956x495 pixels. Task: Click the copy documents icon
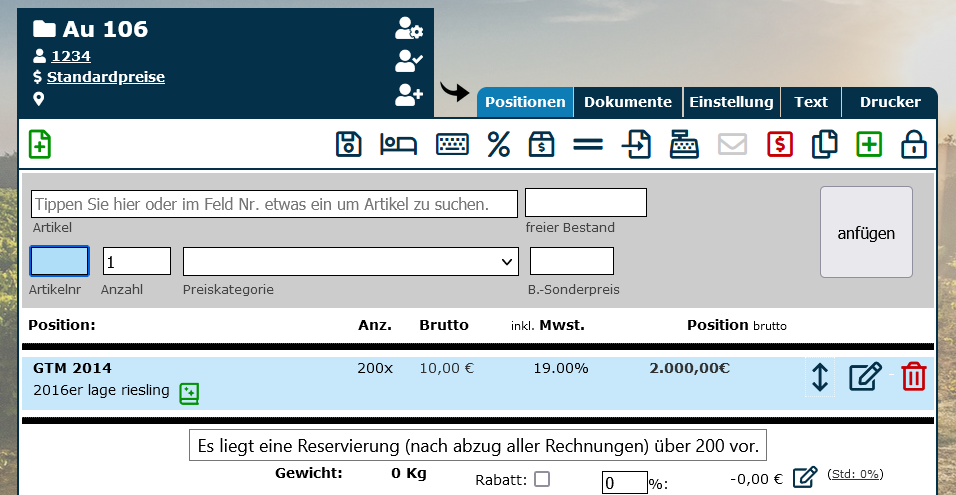click(x=825, y=145)
